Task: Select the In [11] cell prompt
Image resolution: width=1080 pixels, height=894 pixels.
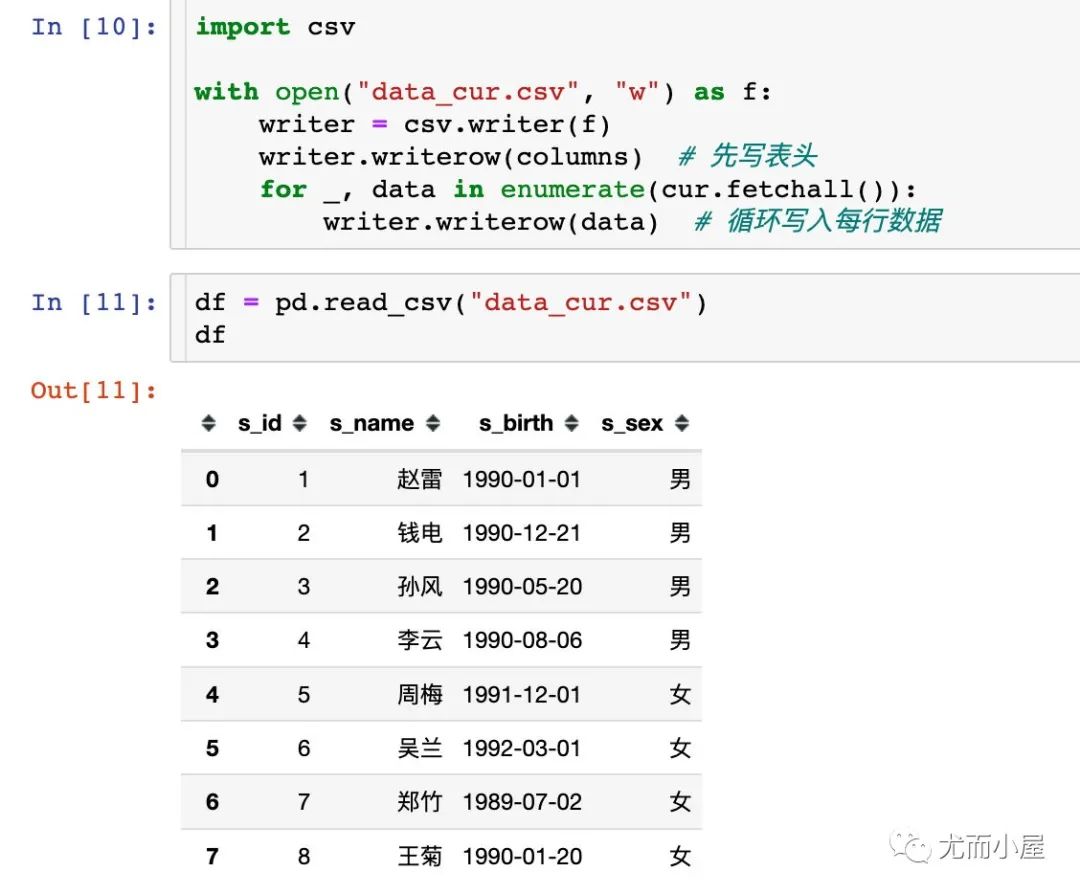Action: coord(94,302)
